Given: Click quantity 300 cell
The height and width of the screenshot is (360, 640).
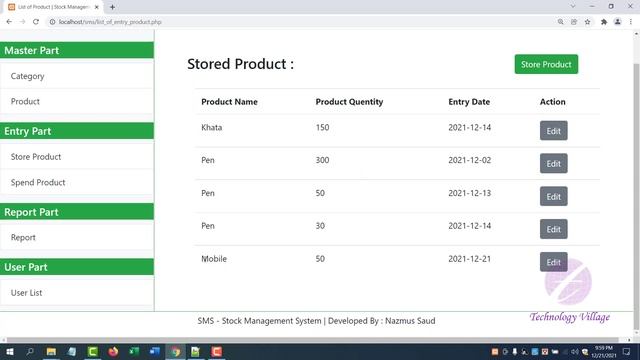Looking at the screenshot, I should coord(322,160).
